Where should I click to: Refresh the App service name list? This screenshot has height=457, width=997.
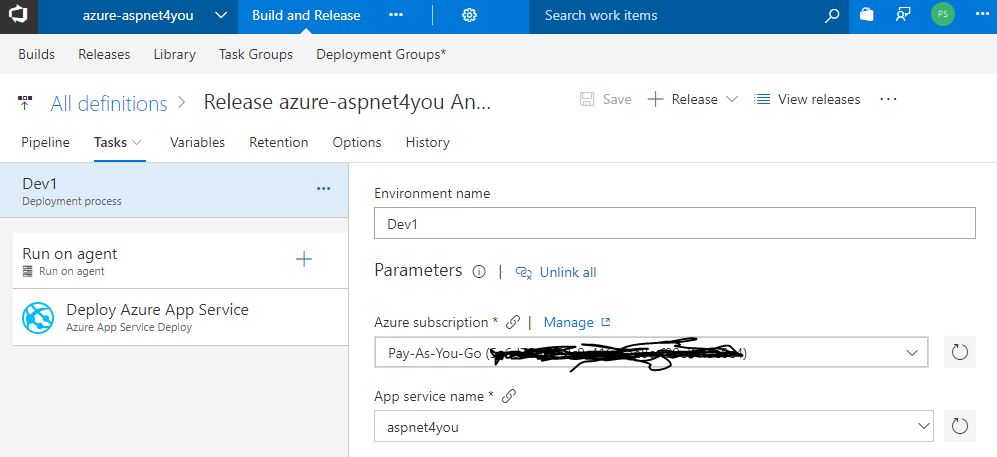(x=959, y=426)
